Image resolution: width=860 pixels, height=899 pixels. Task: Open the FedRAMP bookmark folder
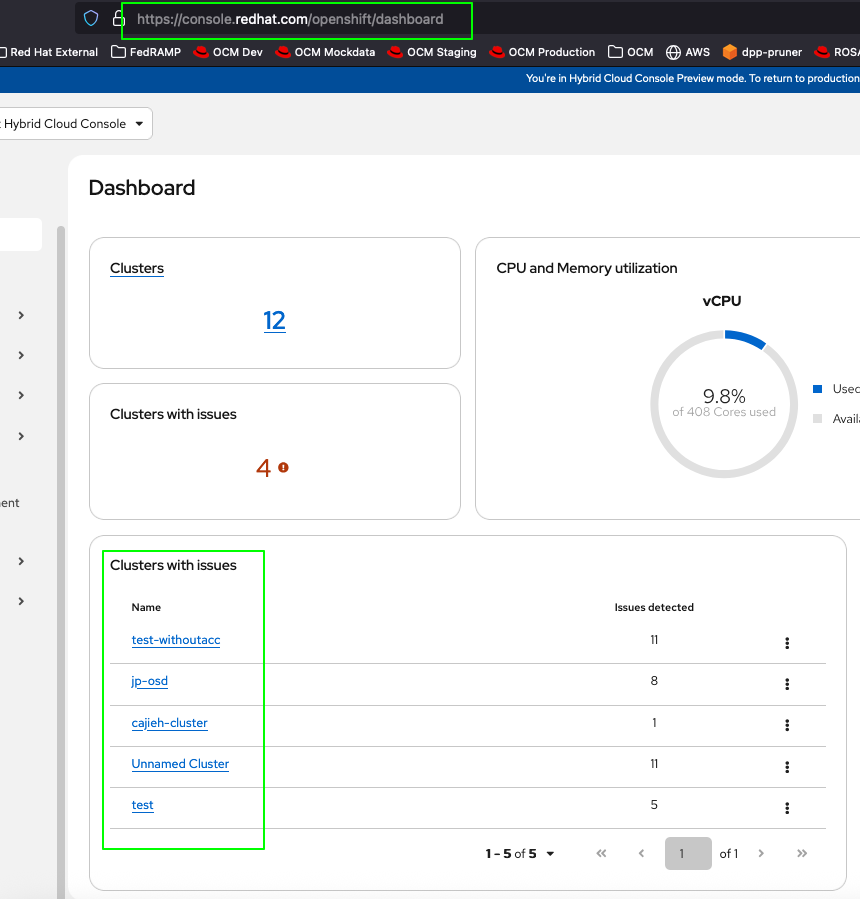[x=146, y=52]
